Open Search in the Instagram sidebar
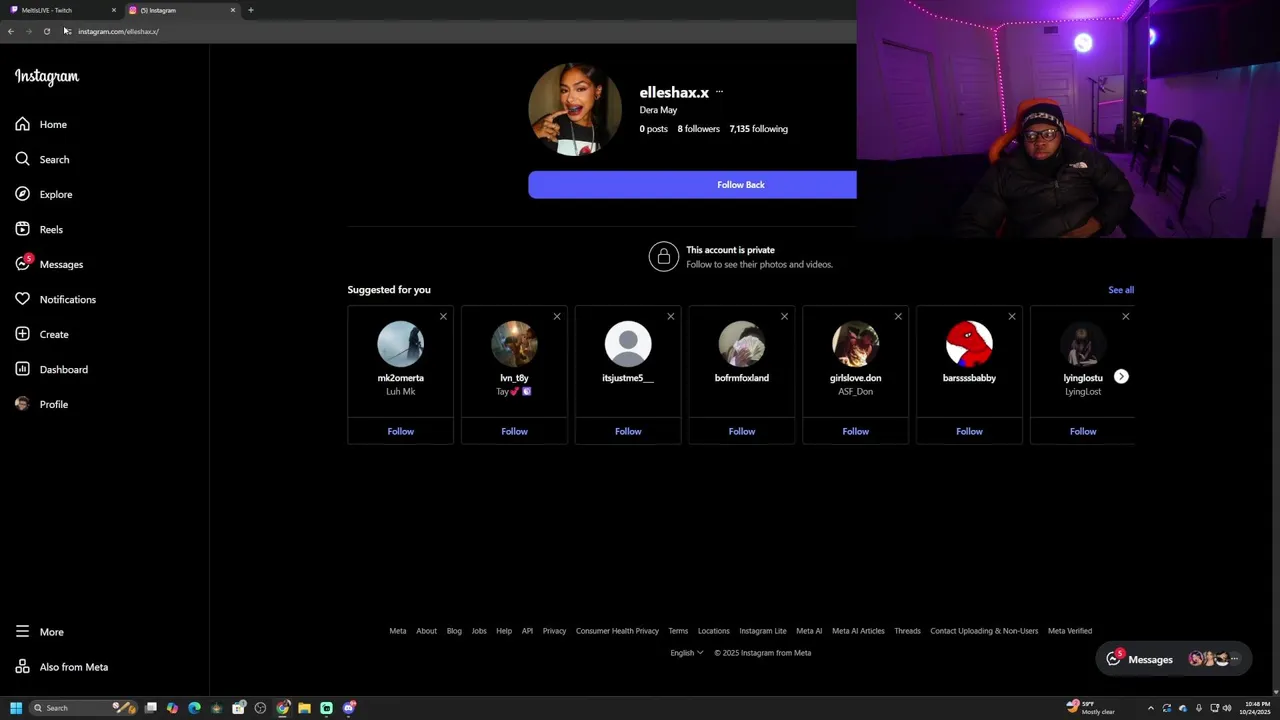This screenshot has width=1280, height=720. 42,160
